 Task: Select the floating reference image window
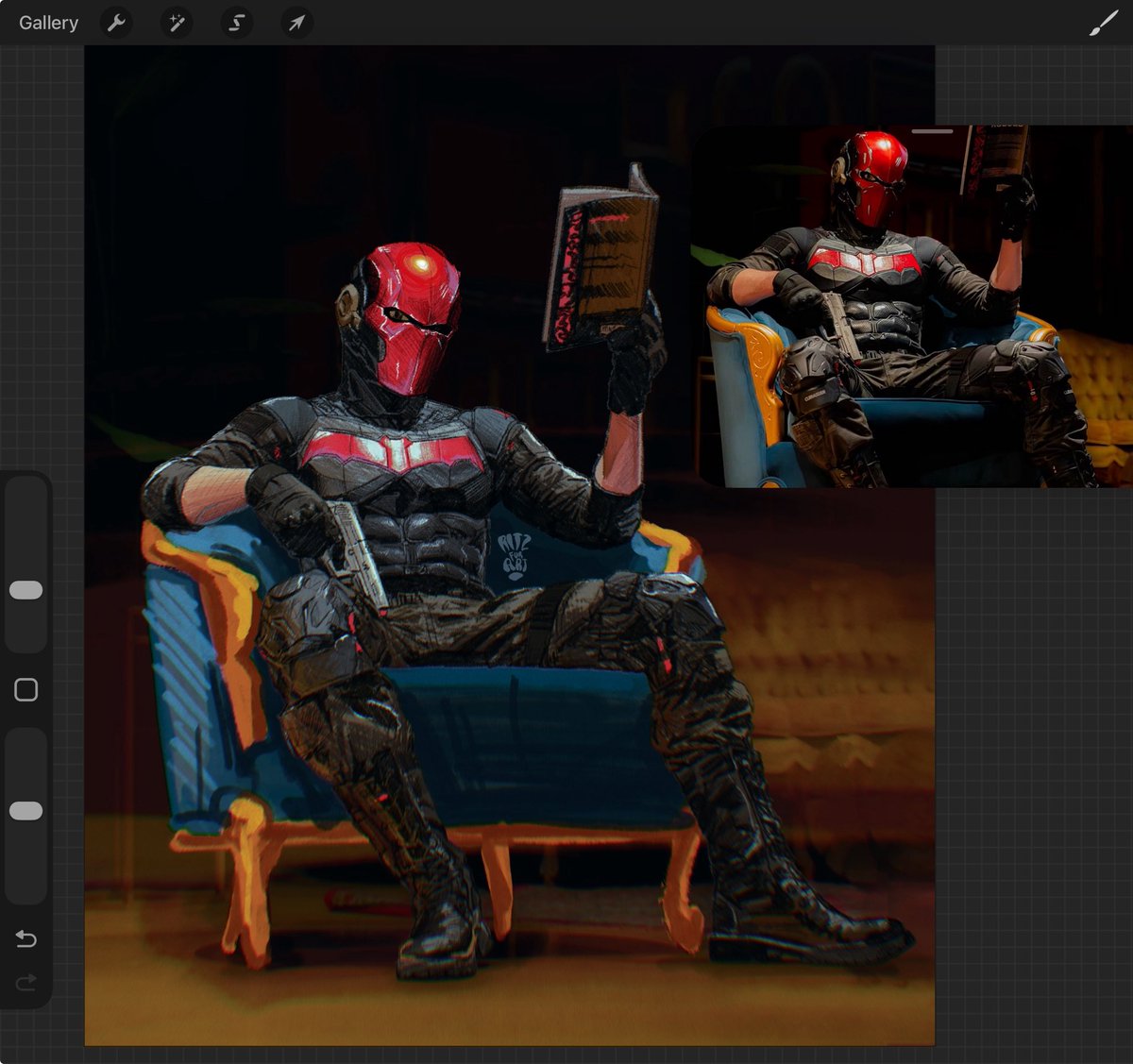913,306
